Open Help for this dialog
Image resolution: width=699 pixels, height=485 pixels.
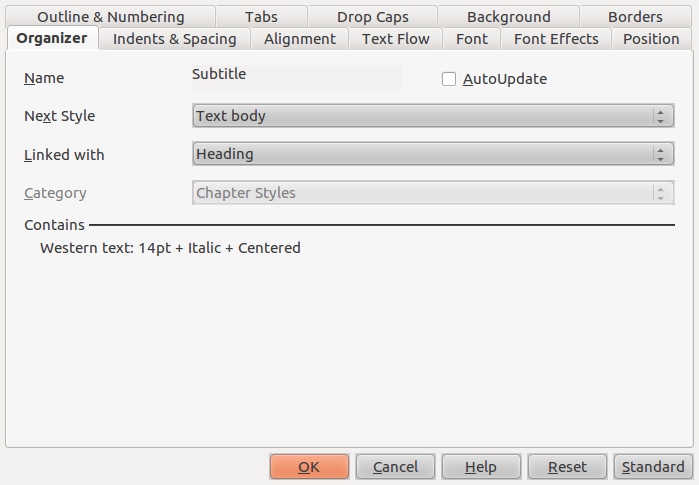point(481,467)
